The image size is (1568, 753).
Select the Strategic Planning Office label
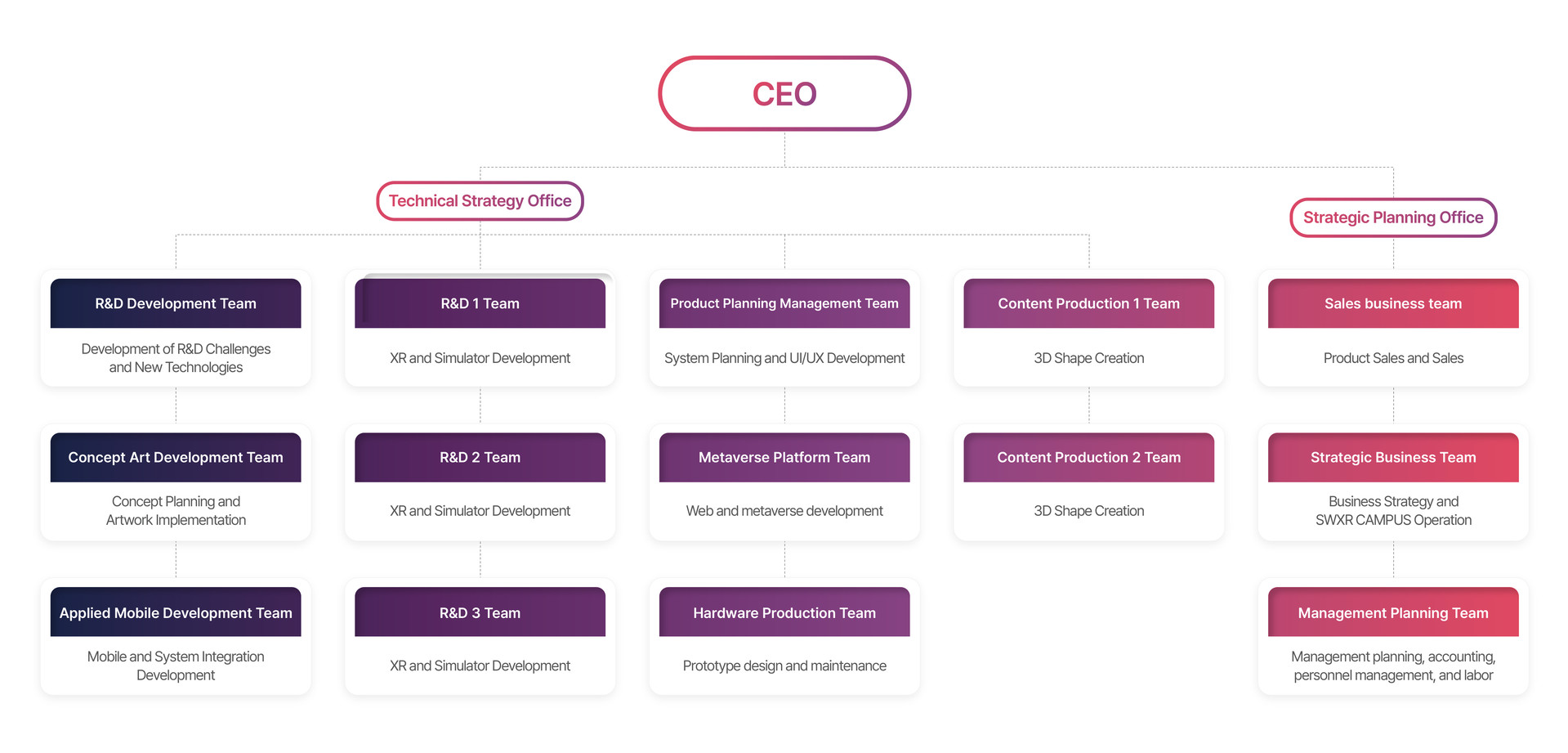click(1393, 217)
